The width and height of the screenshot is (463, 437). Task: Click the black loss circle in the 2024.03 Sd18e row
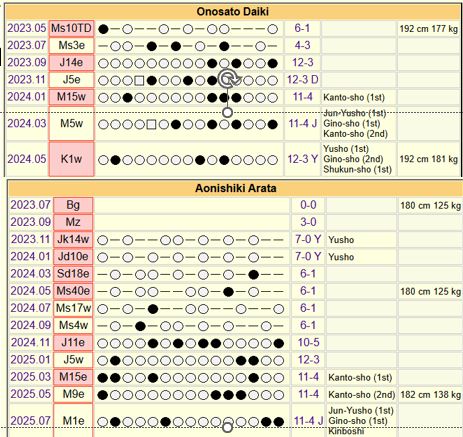point(254,274)
